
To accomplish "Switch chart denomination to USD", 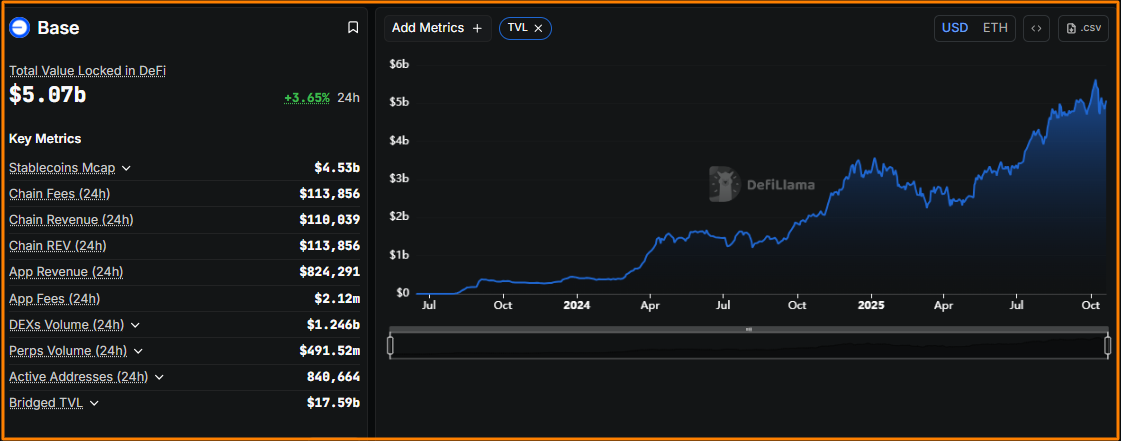I will (955, 28).
